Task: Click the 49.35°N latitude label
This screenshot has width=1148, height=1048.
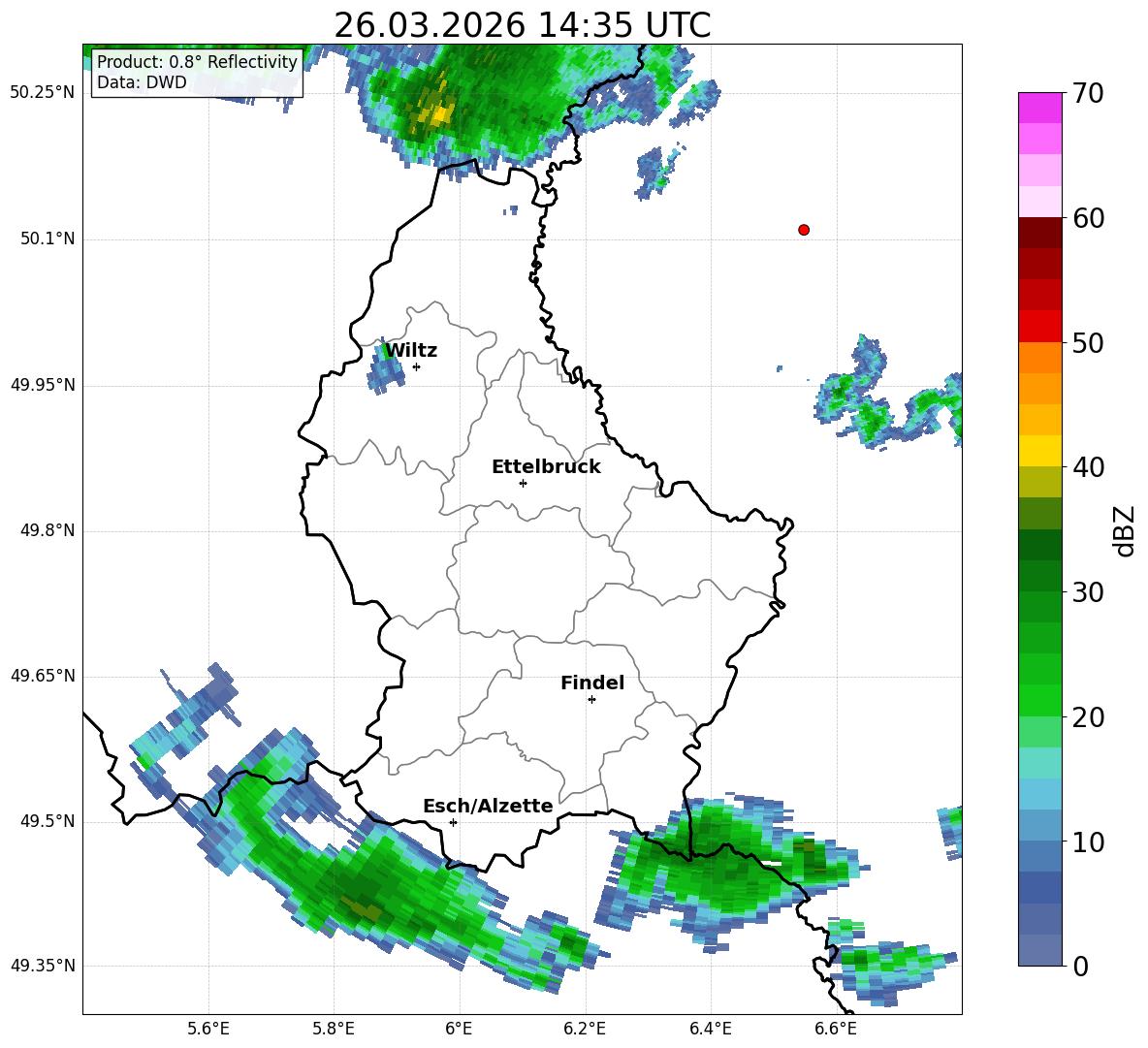Action: 43,966
